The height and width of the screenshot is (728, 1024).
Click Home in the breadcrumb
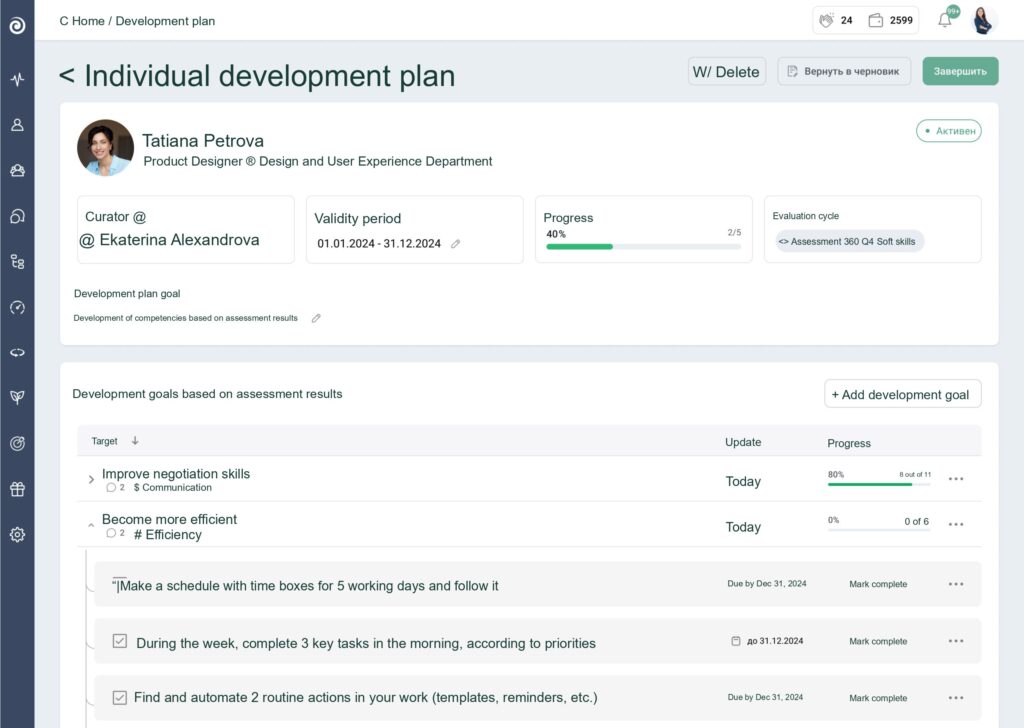click(x=88, y=21)
